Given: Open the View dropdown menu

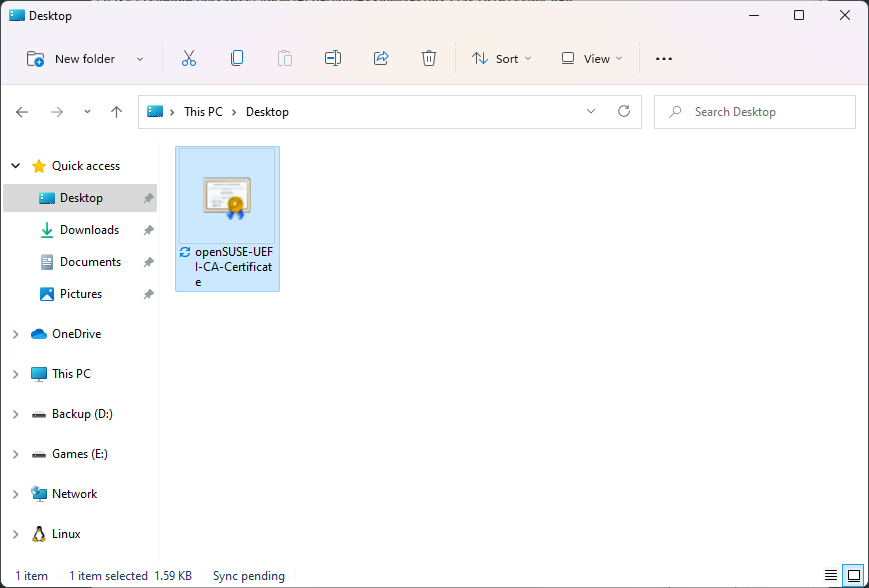Looking at the screenshot, I should 592,59.
